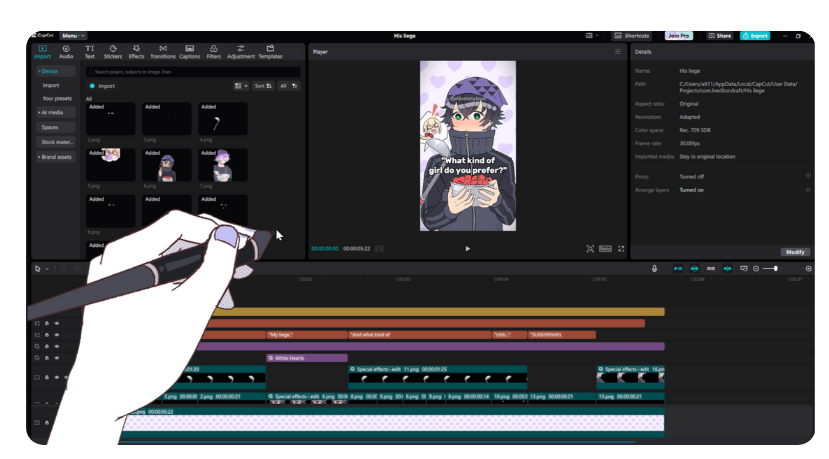829x459 pixels.
Task: Enter fullscreen preview in Player
Action: click(621, 249)
